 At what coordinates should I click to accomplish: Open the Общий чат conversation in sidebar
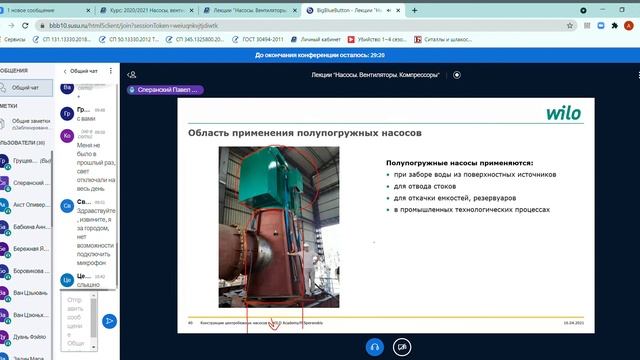click(x=26, y=88)
